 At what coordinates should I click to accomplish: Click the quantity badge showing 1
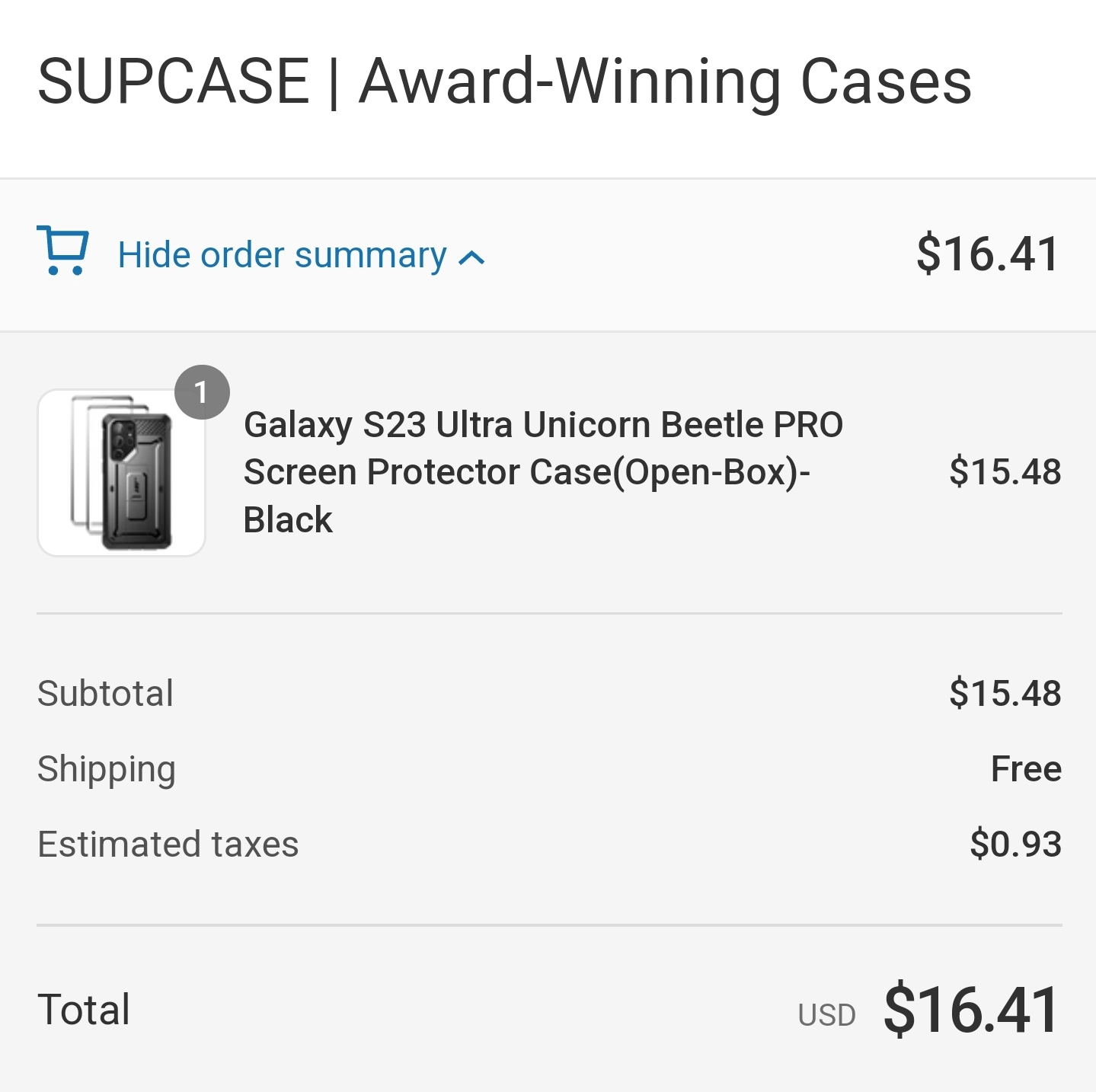[x=202, y=392]
